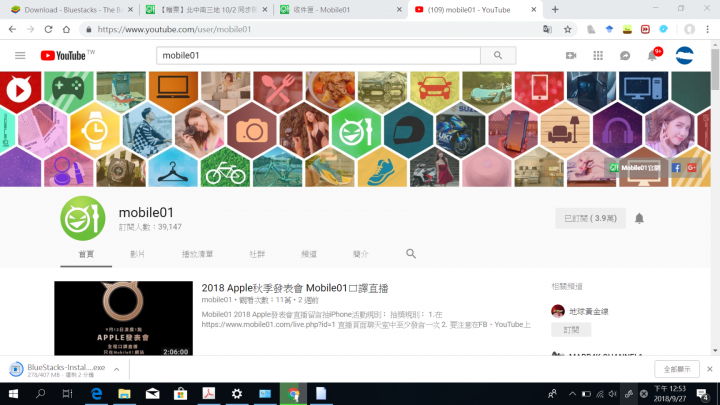Image resolution: width=720 pixels, height=405 pixels.
Task: Open the account avatar menu
Action: tap(684, 56)
